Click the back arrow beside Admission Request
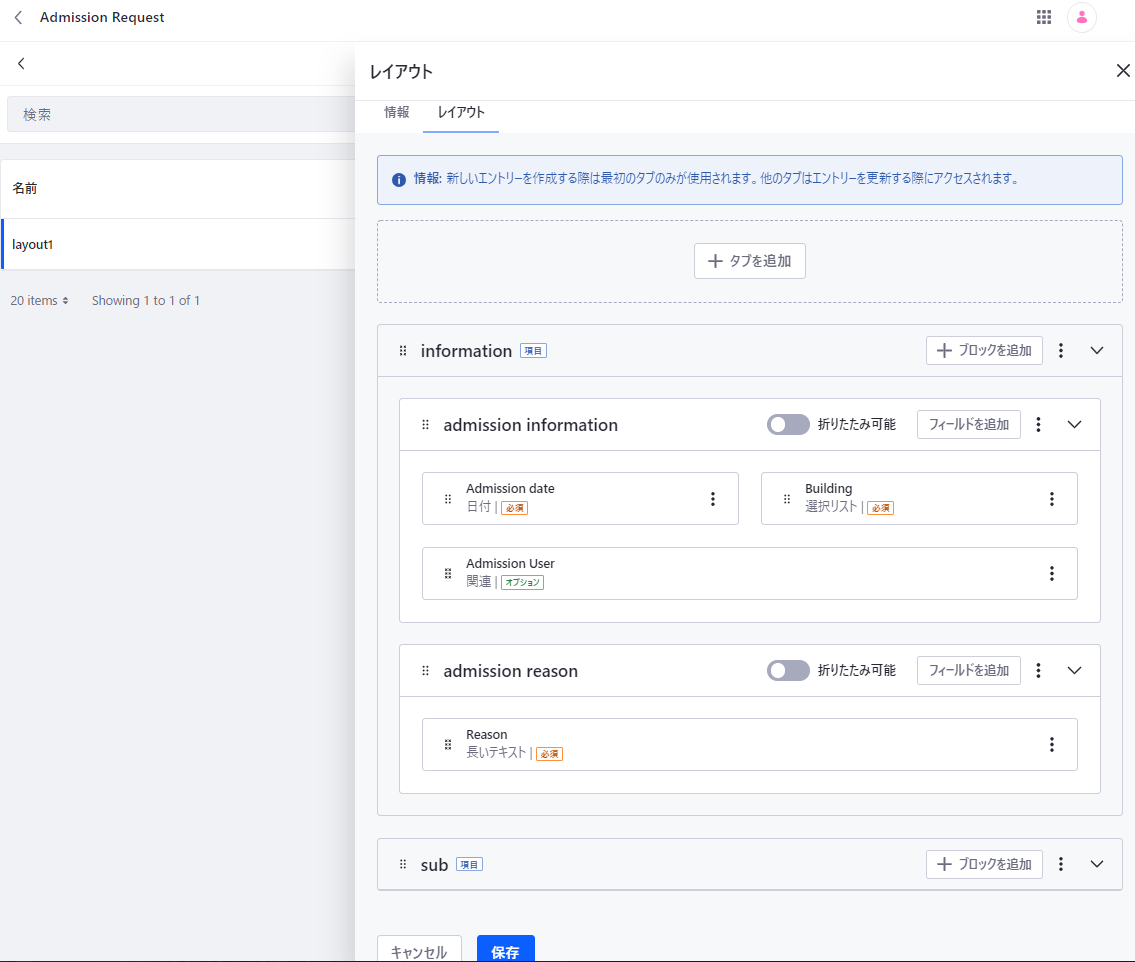The height and width of the screenshot is (962, 1135). 18,17
